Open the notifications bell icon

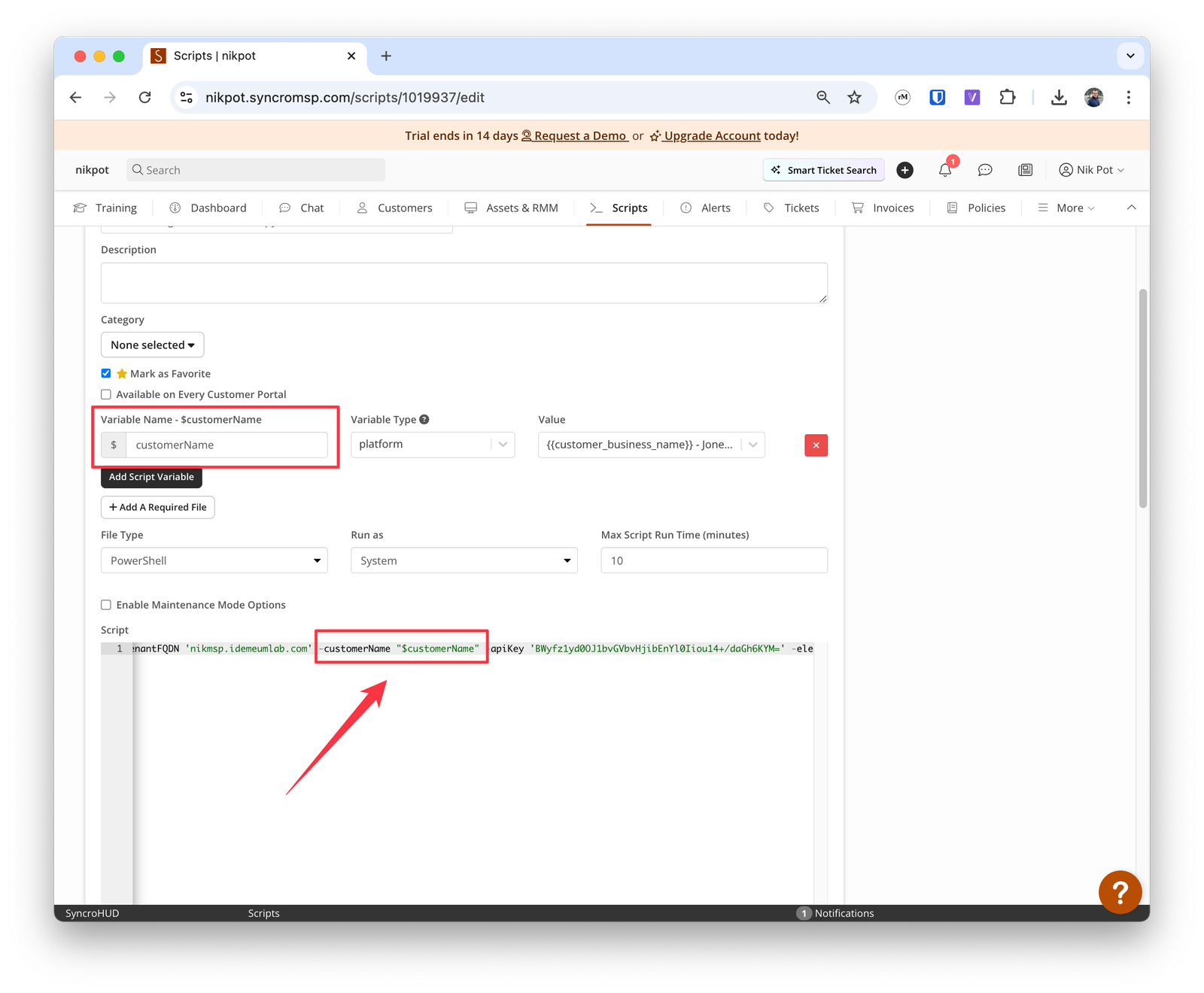point(945,170)
